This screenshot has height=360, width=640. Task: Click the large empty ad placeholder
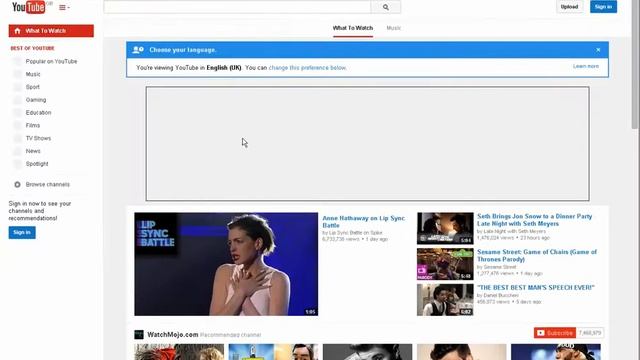pyautogui.click(x=367, y=143)
